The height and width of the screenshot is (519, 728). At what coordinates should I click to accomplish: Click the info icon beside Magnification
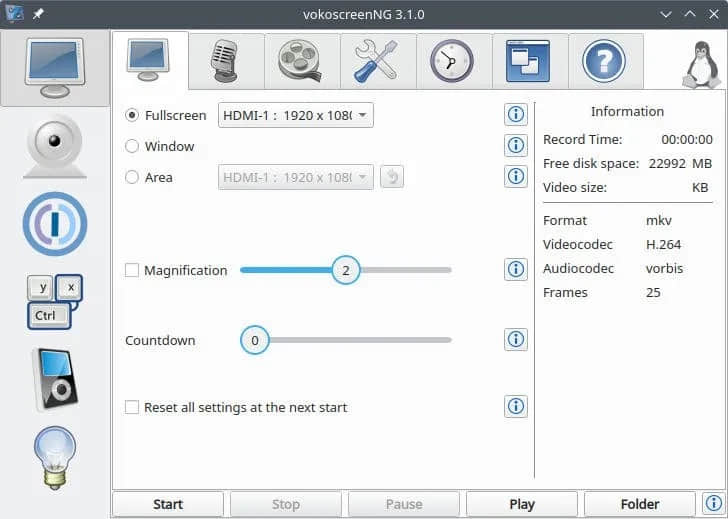point(516,269)
